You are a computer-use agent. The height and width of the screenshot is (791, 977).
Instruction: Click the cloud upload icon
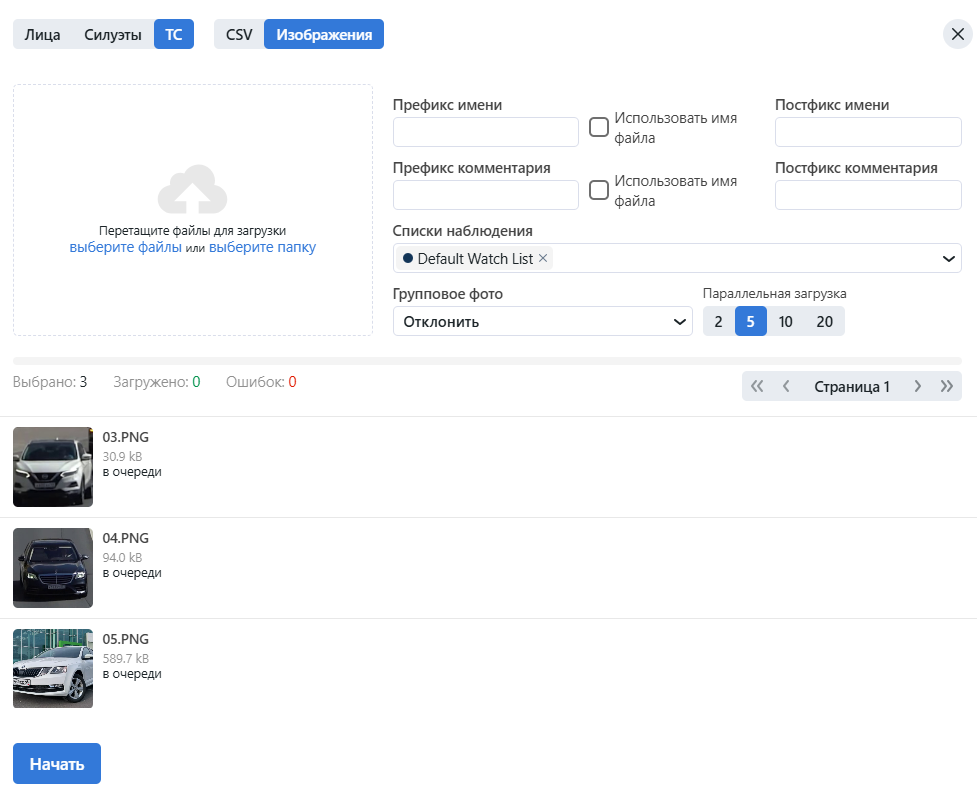point(192,190)
